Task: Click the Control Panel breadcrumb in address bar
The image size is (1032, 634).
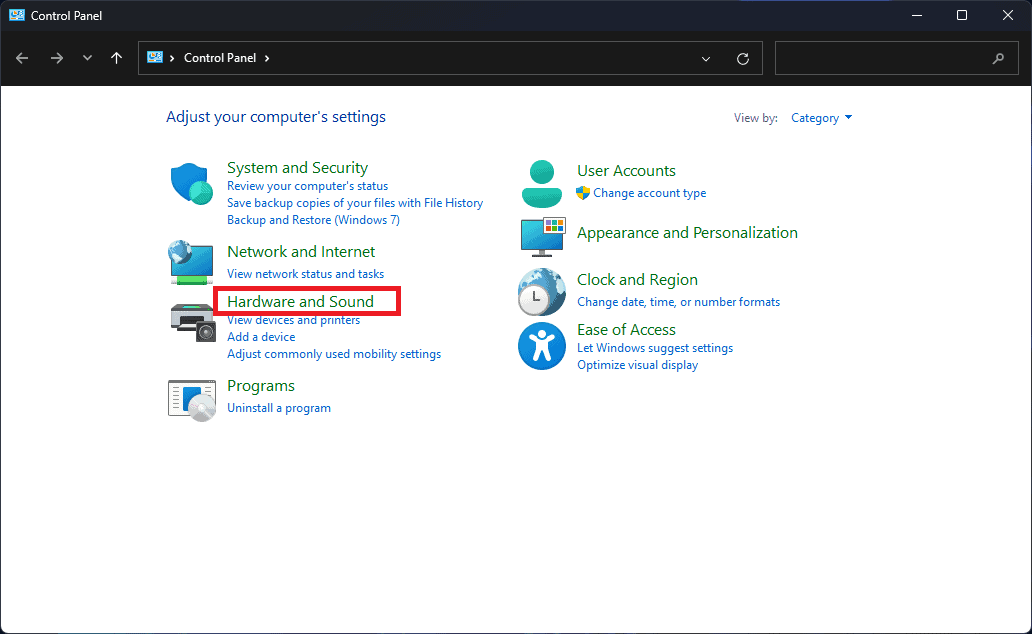Action: point(219,58)
